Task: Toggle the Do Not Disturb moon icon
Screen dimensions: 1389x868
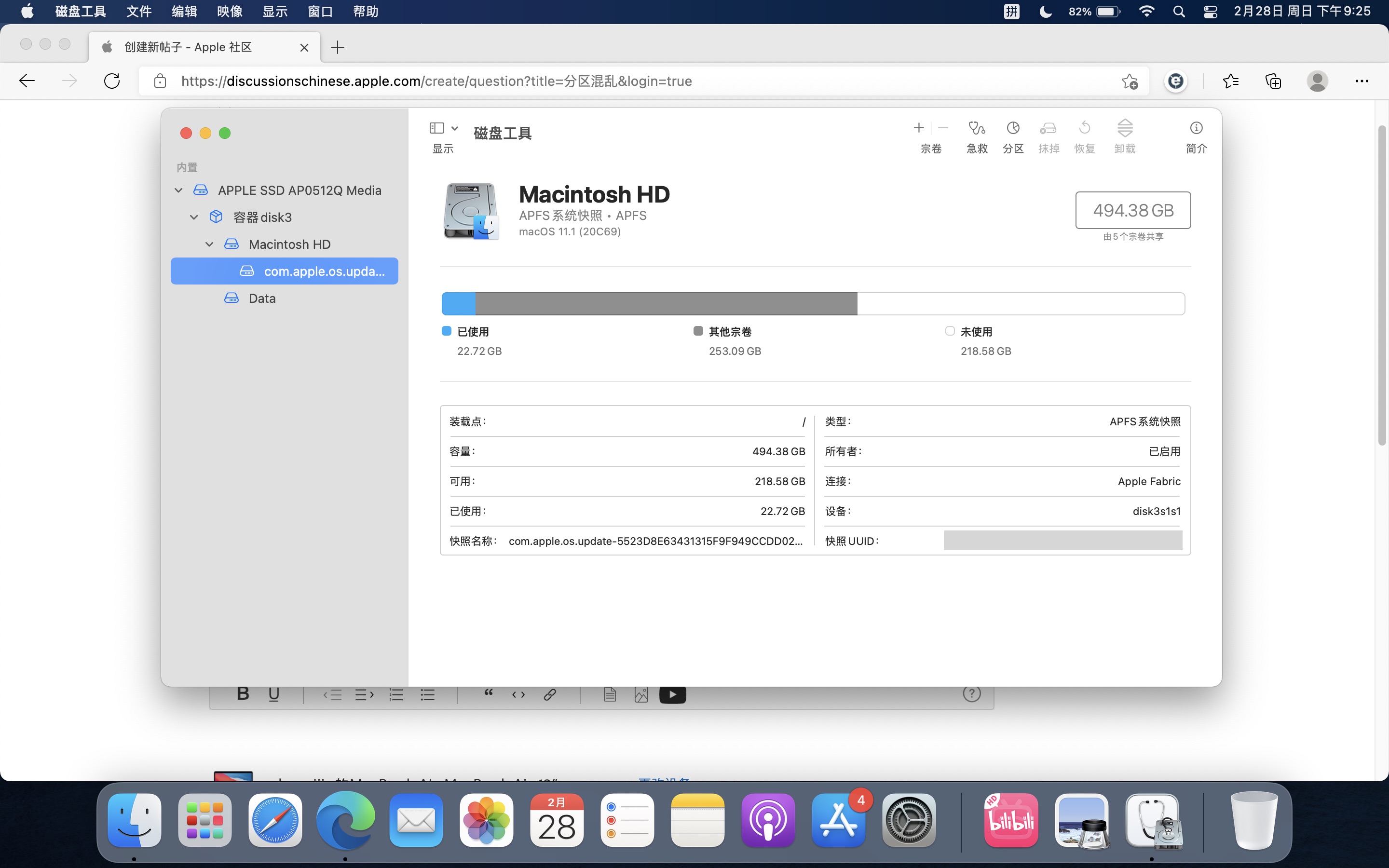Action: pyautogui.click(x=1045, y=12)
